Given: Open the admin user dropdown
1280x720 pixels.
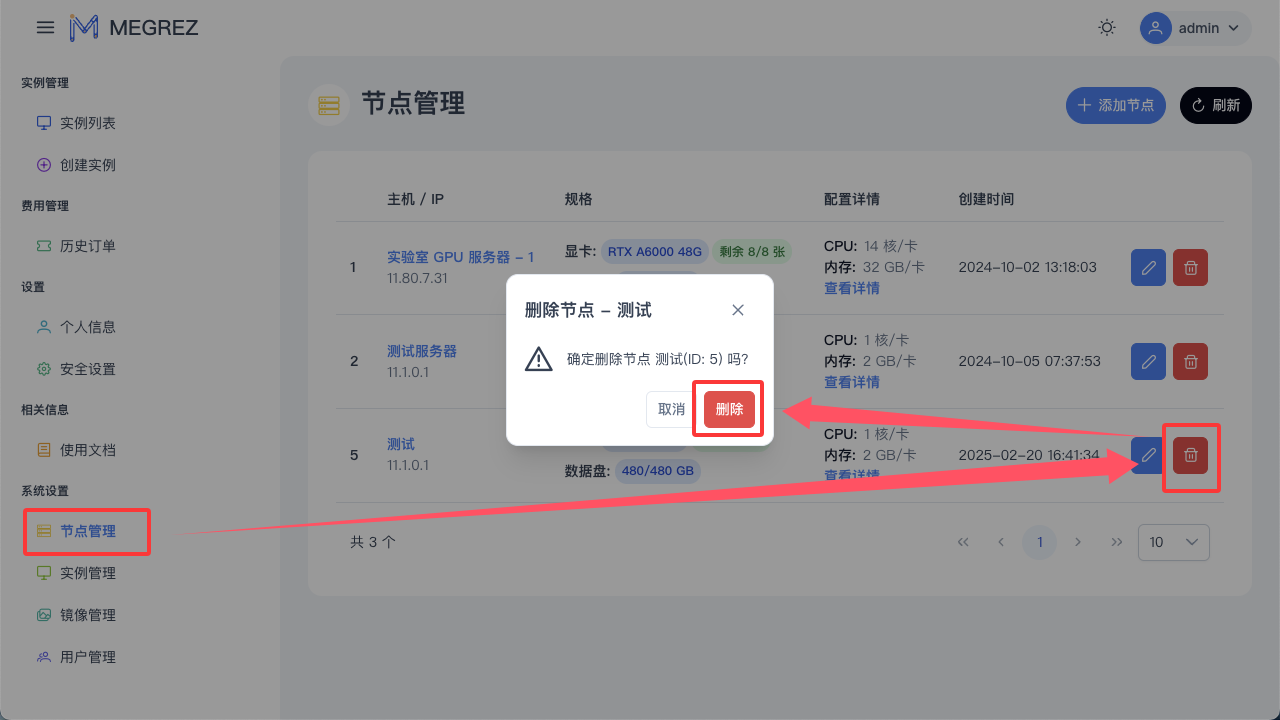Looking at the screenshot, I should click(1195, 28).
